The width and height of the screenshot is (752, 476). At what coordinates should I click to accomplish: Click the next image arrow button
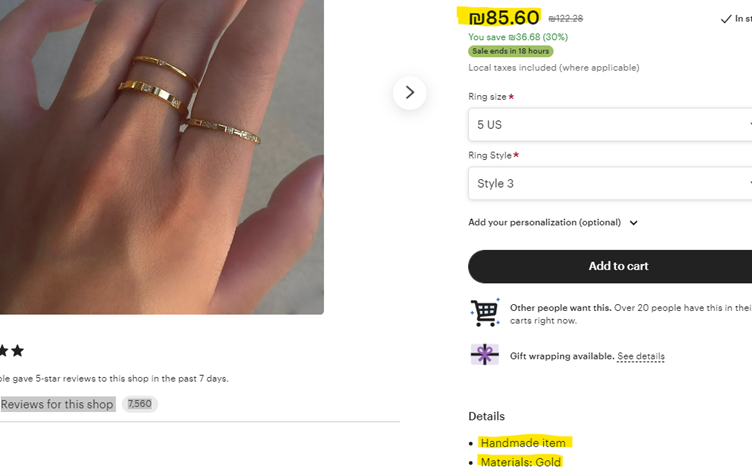click(x=409, y=93)
